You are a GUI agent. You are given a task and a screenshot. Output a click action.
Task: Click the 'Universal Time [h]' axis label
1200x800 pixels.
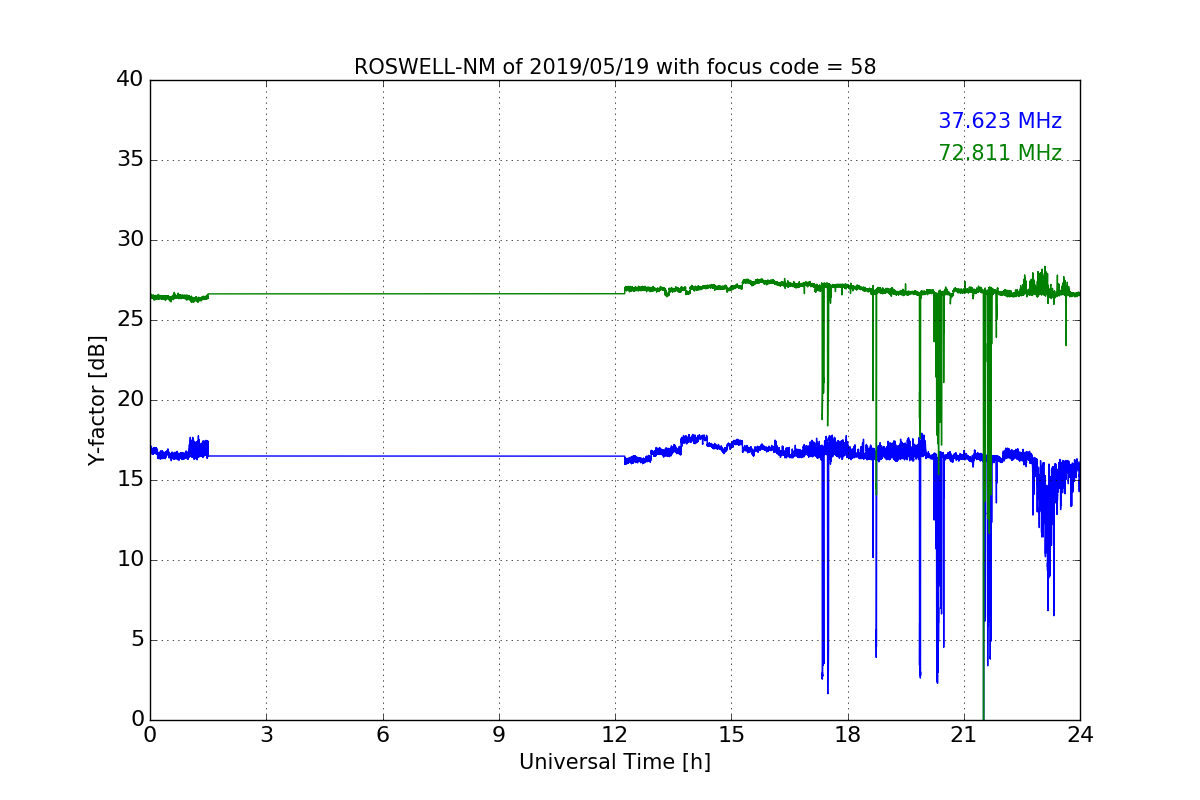pos(615,762)
